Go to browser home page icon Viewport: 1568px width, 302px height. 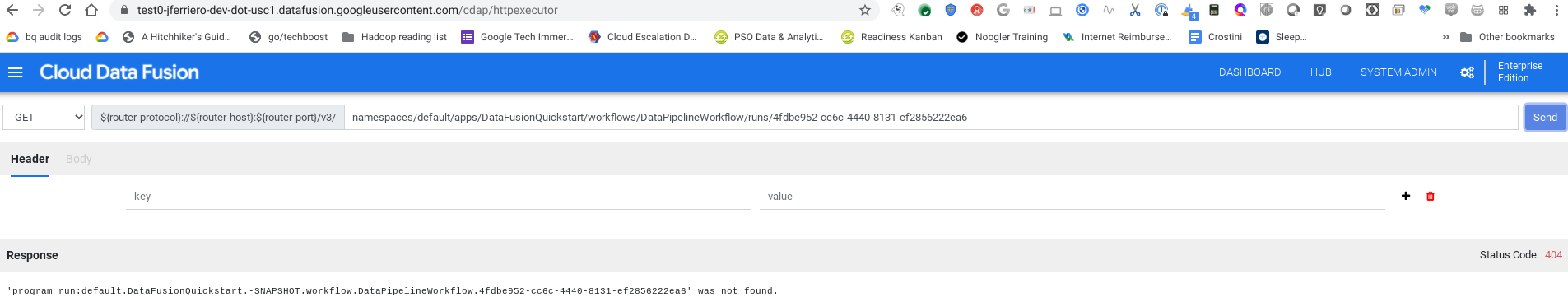tap(91, 10)
